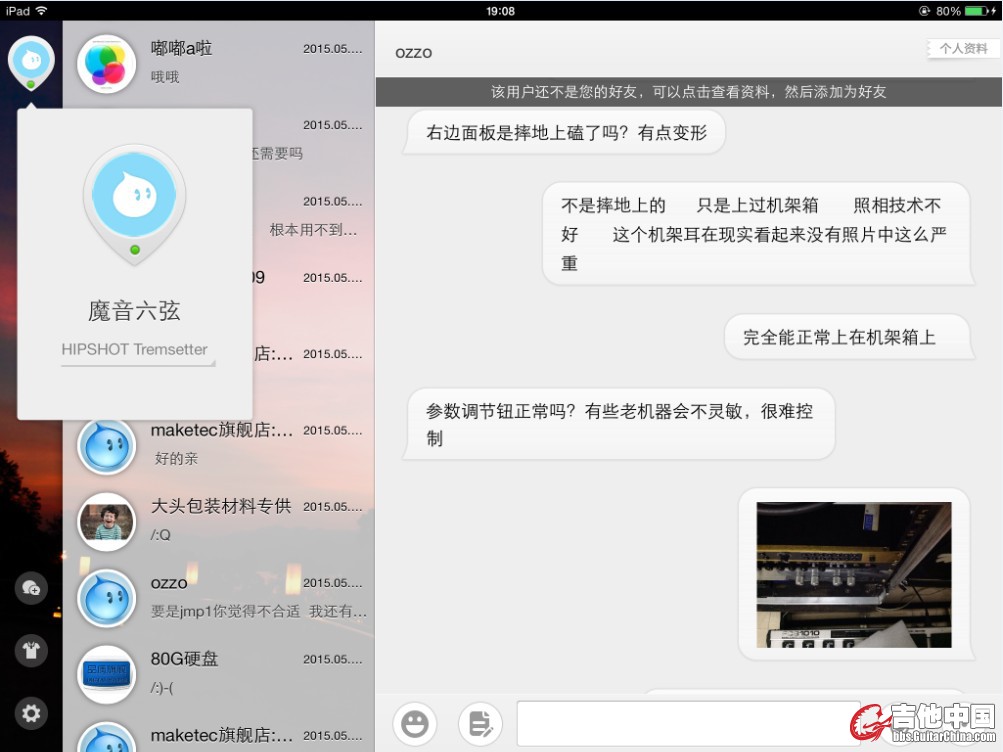The image size is (1003, 752).
Task: Open the 个人资料 profile button
Action: click(963, 49)
